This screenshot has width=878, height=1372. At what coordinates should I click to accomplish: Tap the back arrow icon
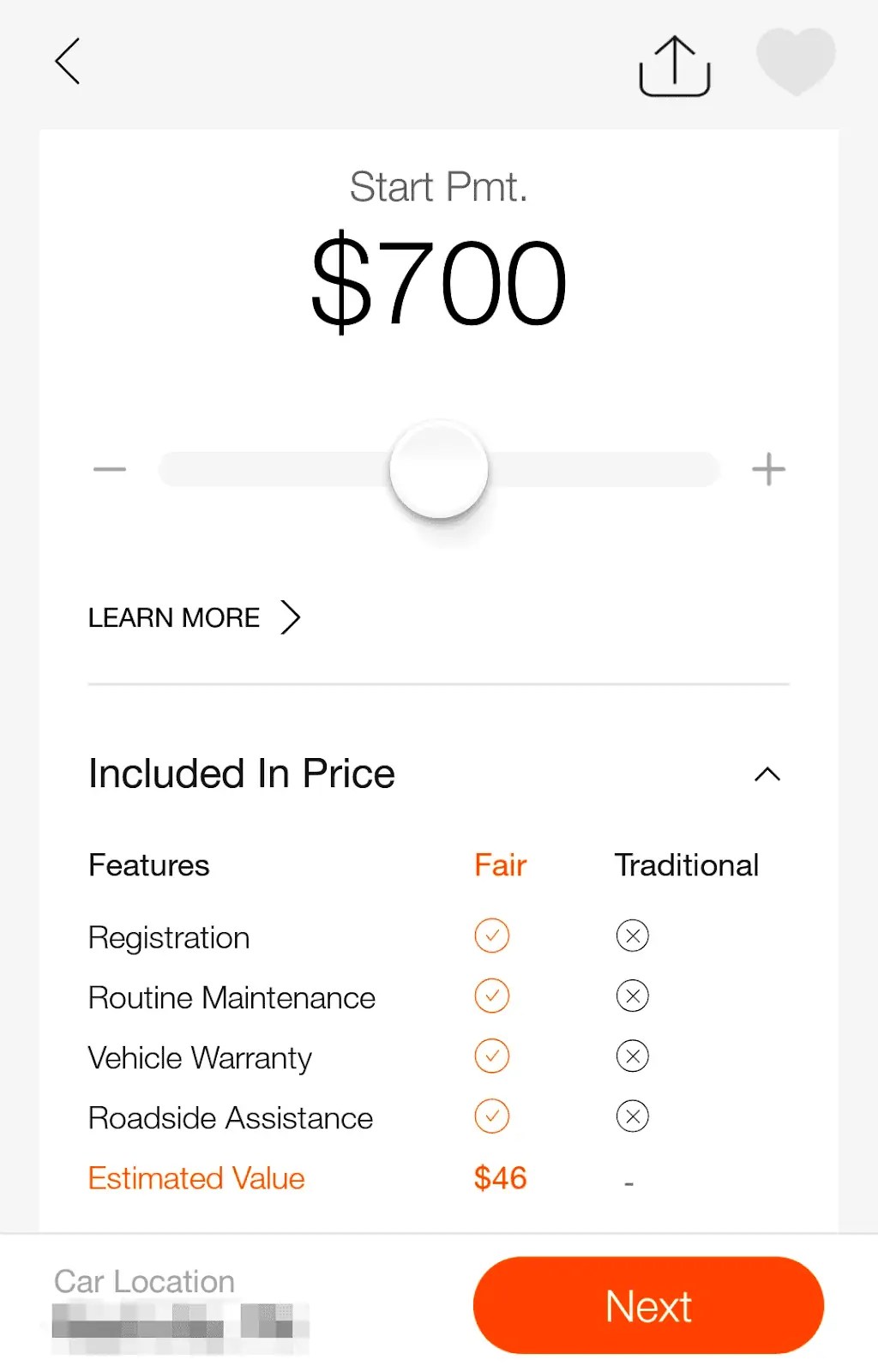click(x=68, y=62)
